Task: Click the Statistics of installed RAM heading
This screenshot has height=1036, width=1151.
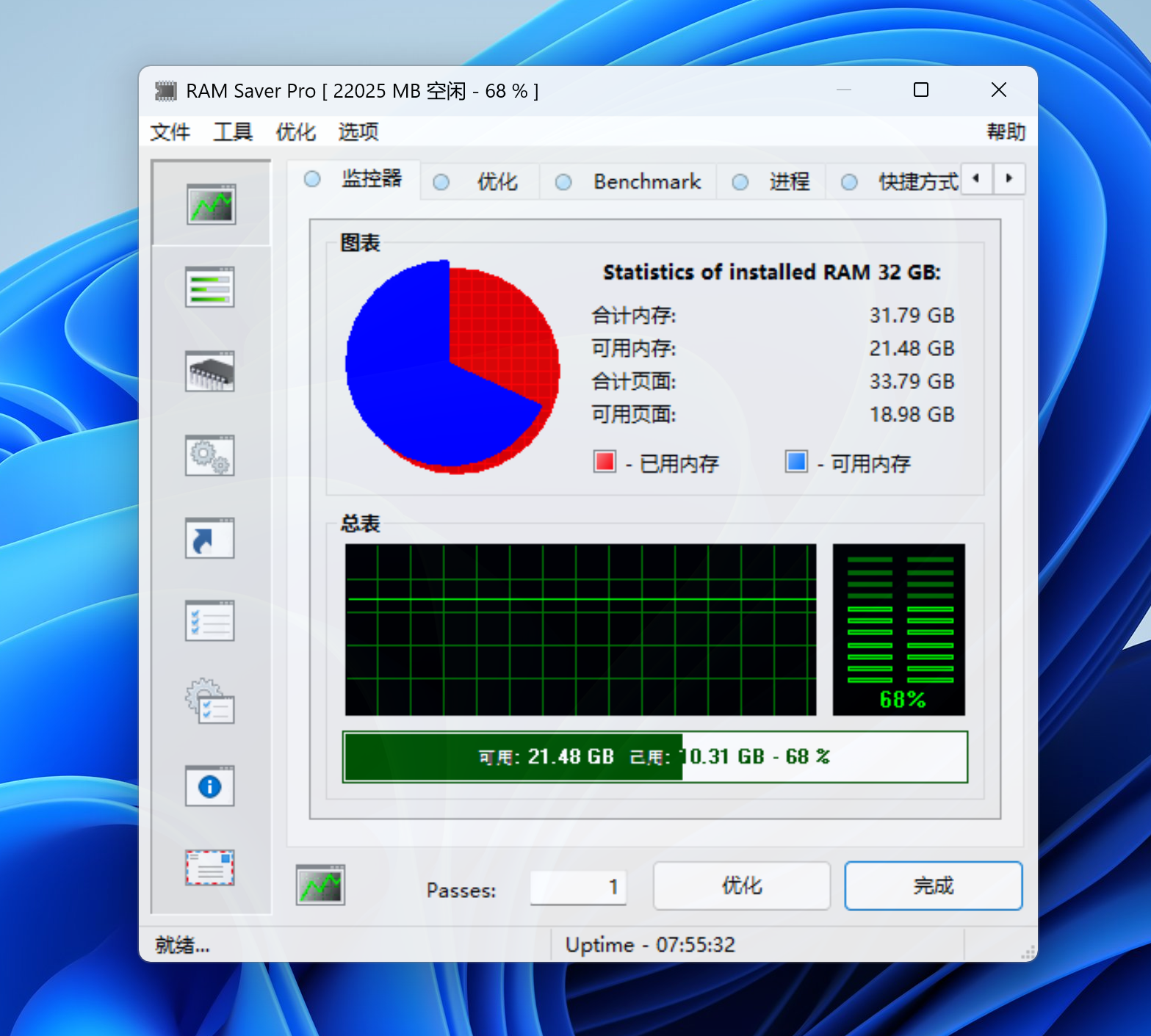Action: tap(772, 272)
